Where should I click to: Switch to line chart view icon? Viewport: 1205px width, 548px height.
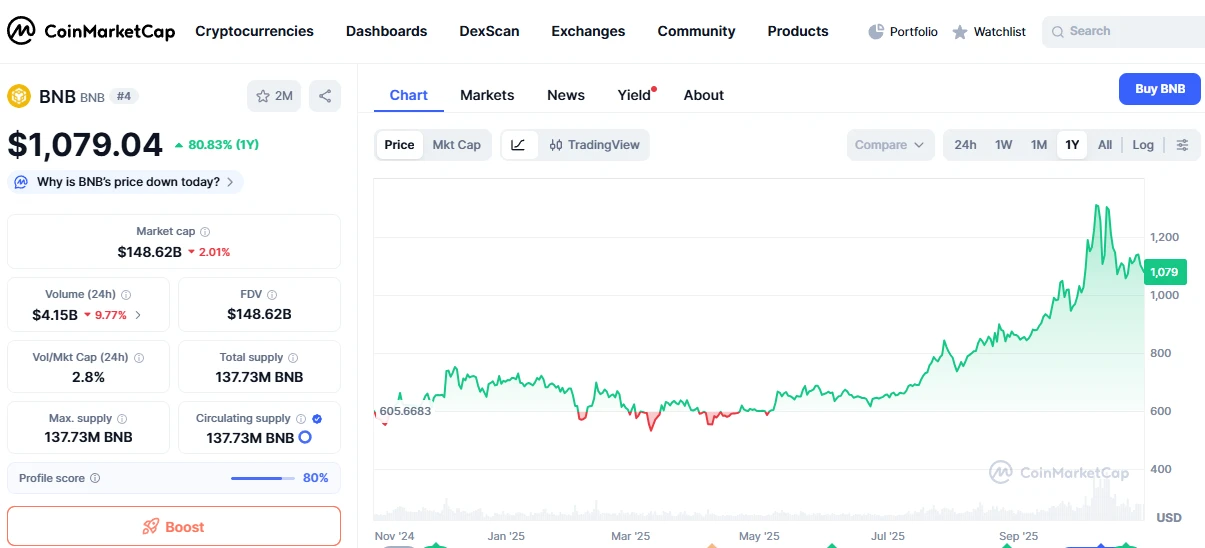[x=518, y=145]
